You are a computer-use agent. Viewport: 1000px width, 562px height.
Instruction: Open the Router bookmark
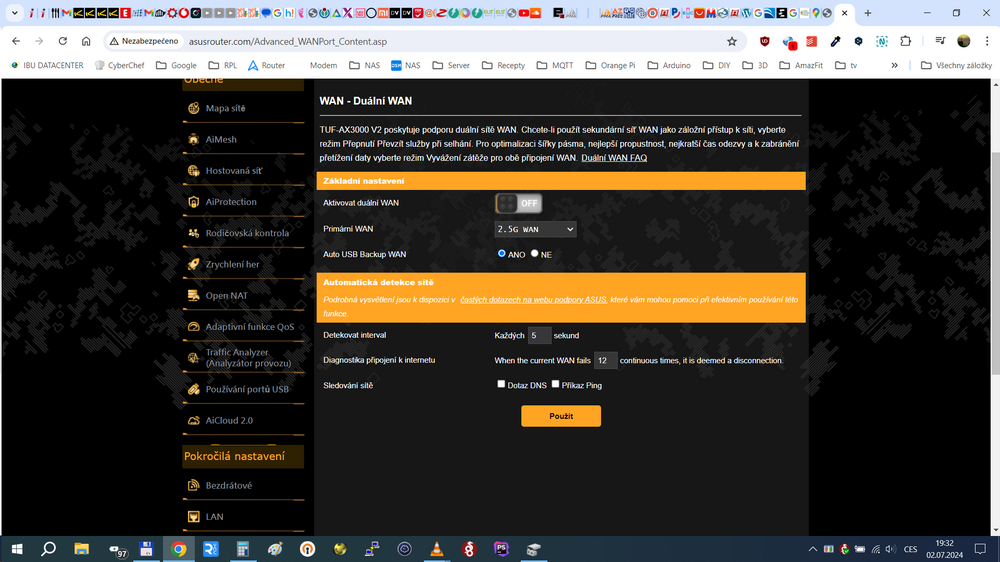(x=267, y=65)
